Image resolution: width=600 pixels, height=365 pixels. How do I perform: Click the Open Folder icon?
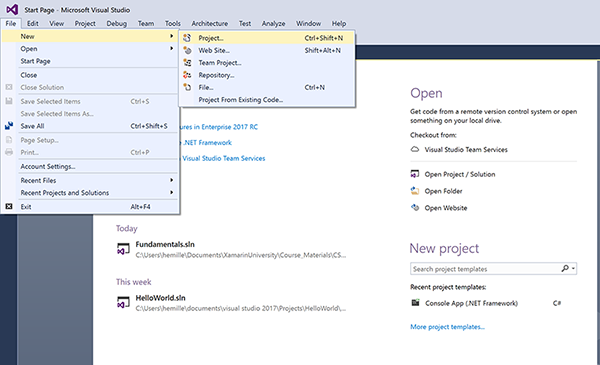[x=415, y=190]
